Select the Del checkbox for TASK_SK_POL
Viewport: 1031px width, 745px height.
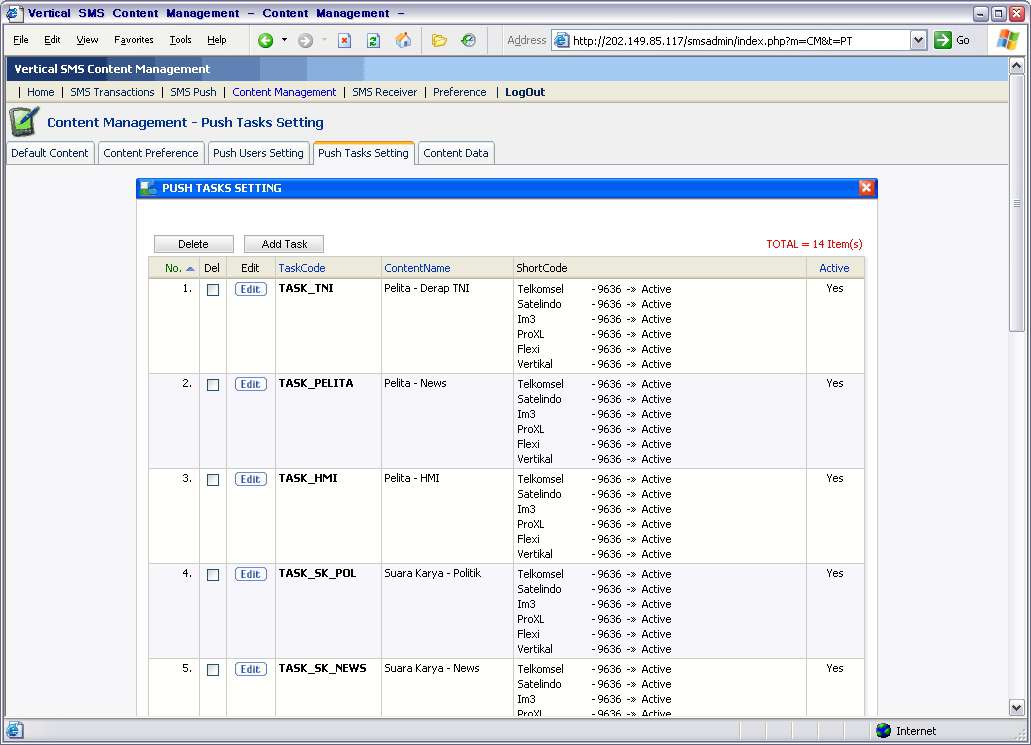[x=213, y=575]
